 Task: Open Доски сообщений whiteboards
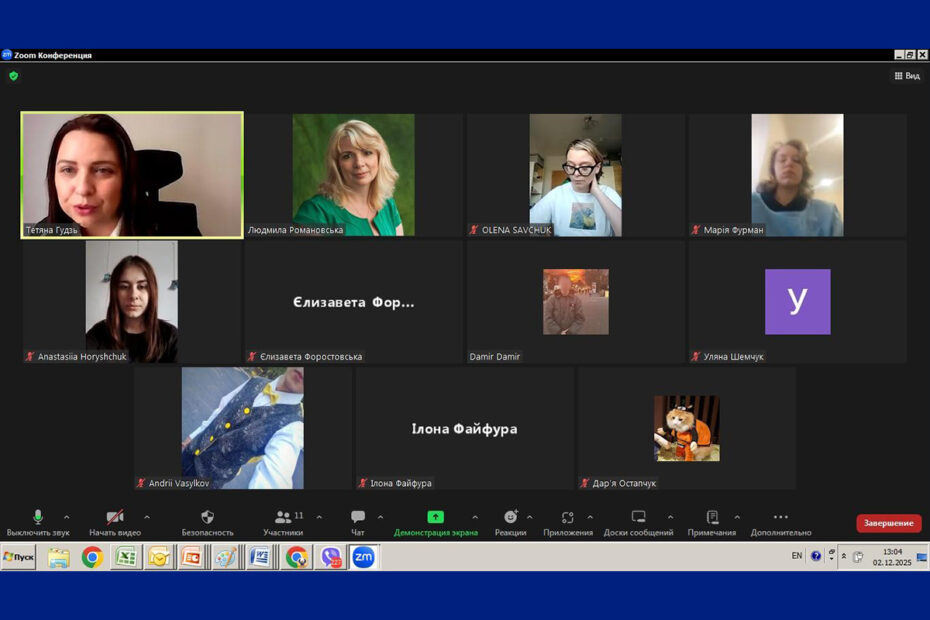pyautogui.click(x=638, y=518)
